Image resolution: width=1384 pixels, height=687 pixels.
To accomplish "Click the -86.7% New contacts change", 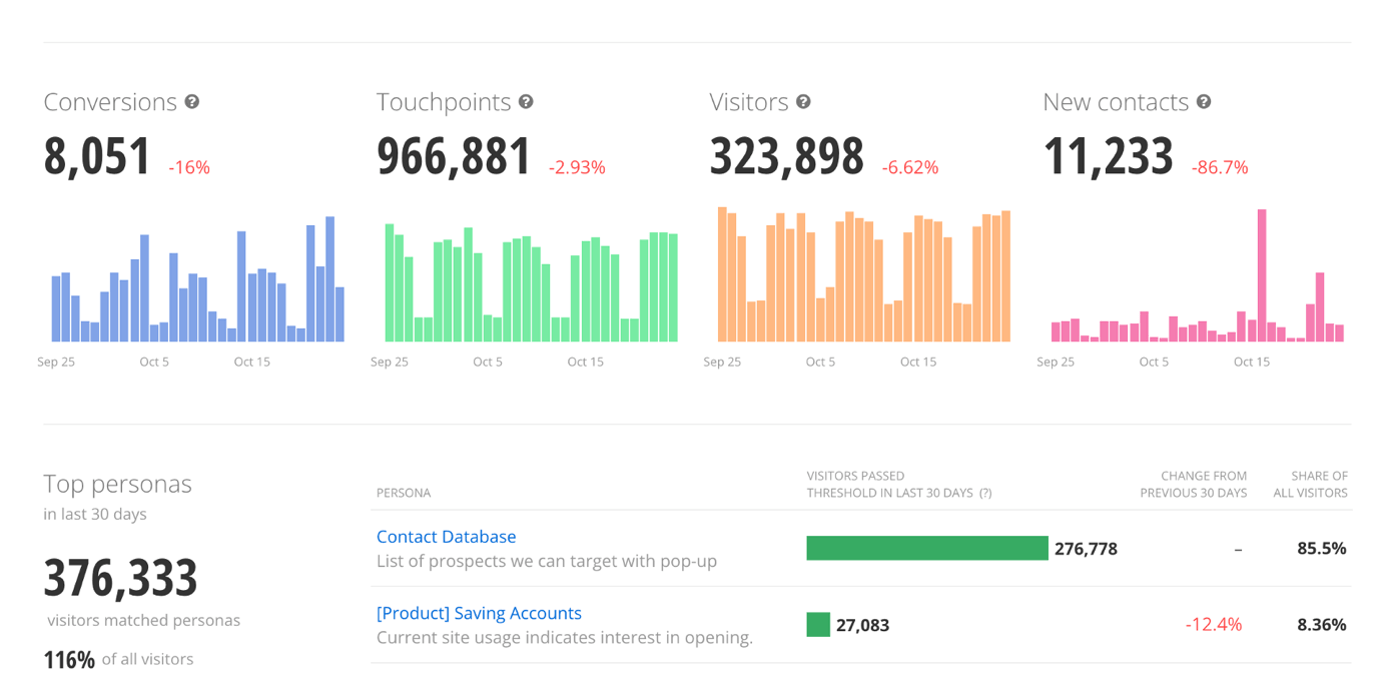I will click(1219, 168).
